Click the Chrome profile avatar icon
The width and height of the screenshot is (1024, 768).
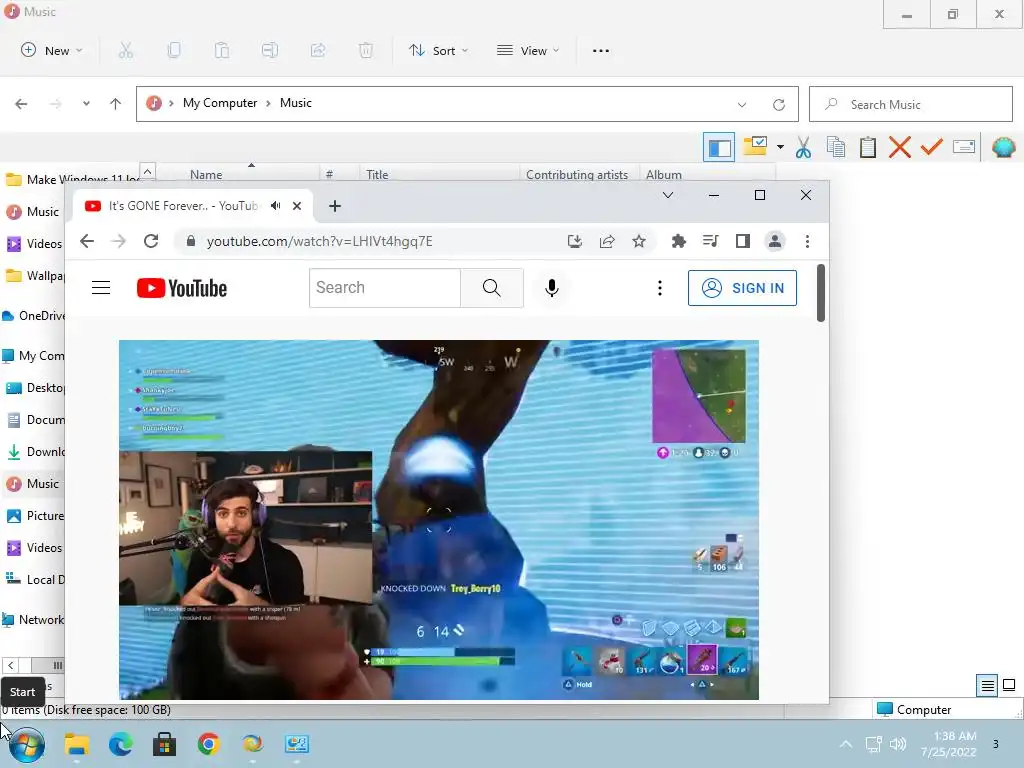(x=775, y=242)
